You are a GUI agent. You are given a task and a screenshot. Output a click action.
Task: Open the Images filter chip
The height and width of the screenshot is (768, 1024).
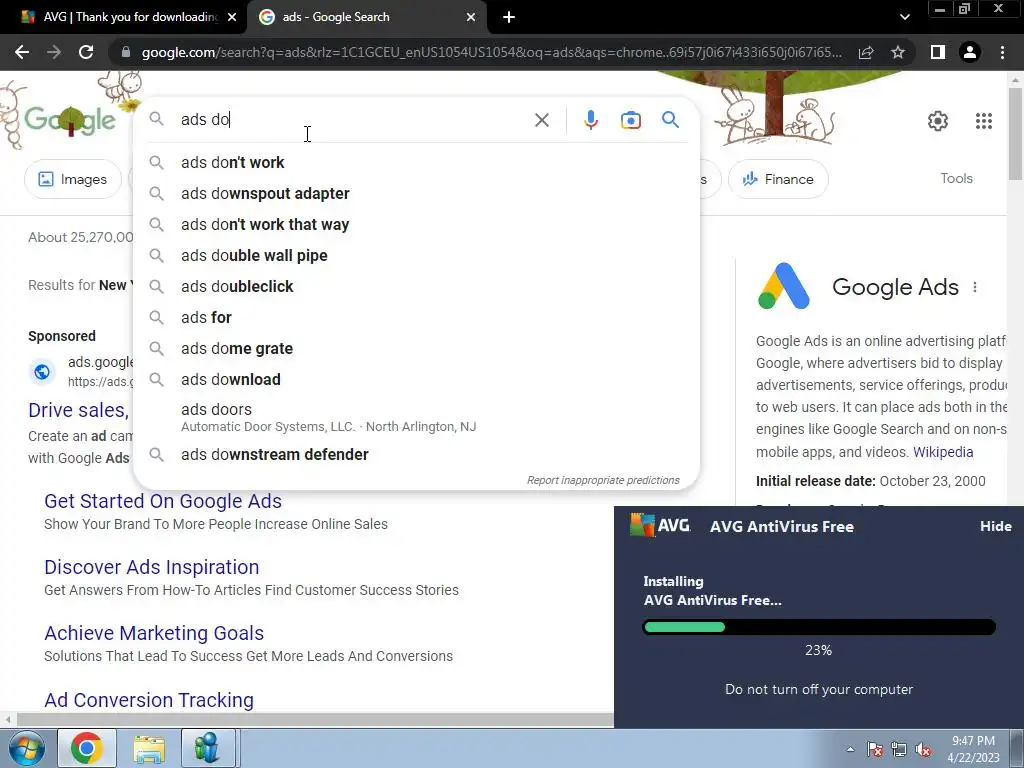coord(72,179)
